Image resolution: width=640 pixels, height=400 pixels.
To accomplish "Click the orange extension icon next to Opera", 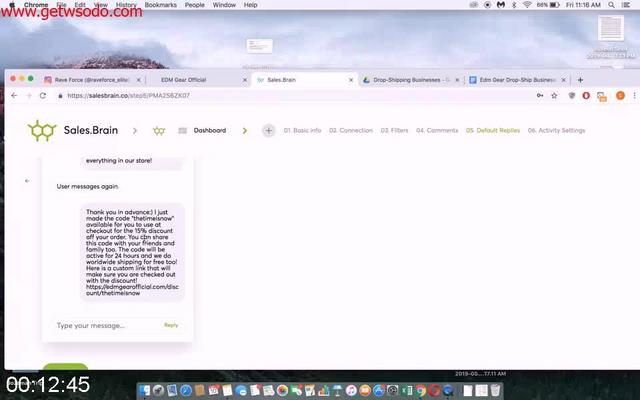I will coord(602,96).
